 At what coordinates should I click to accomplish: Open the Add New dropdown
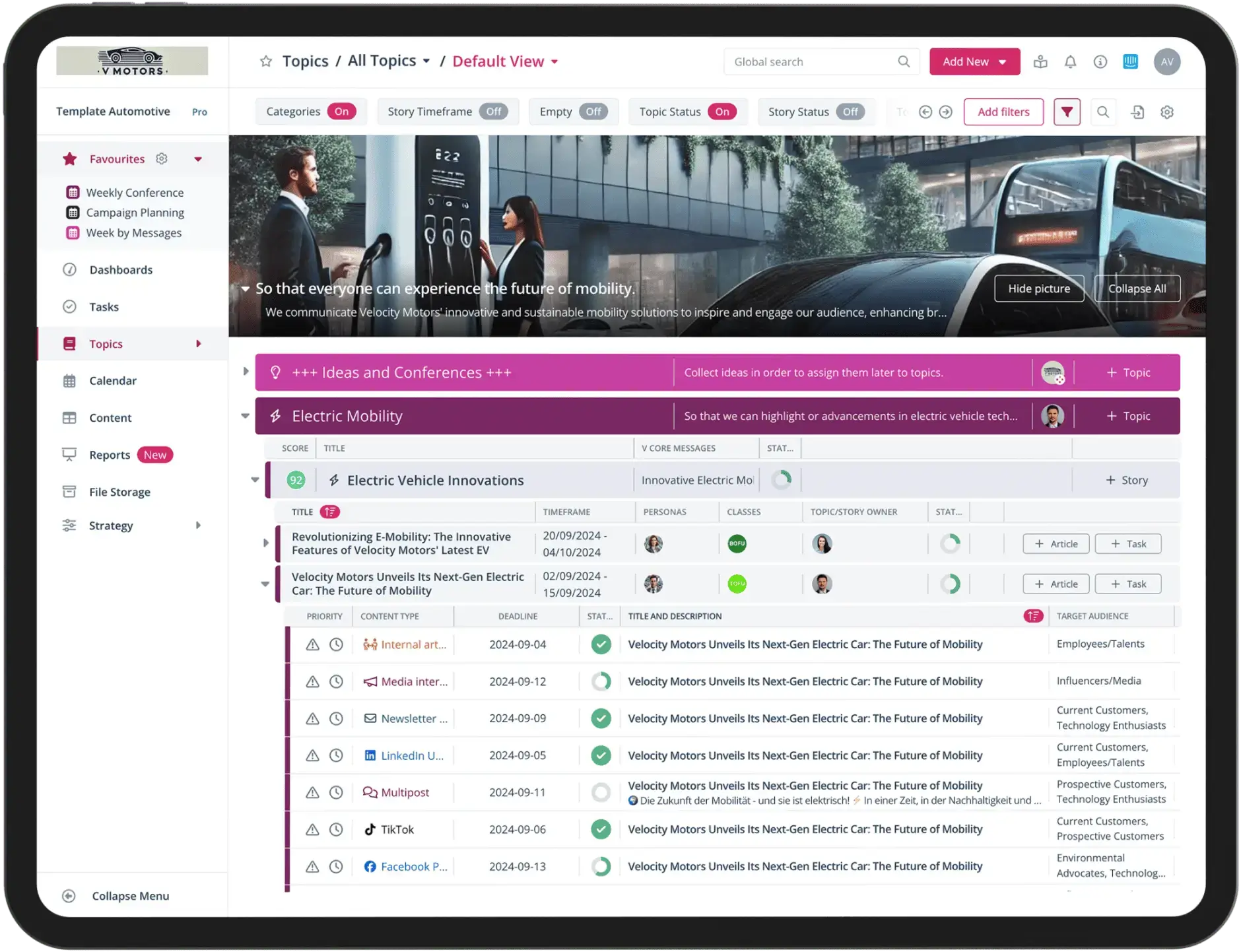(974, 61)
